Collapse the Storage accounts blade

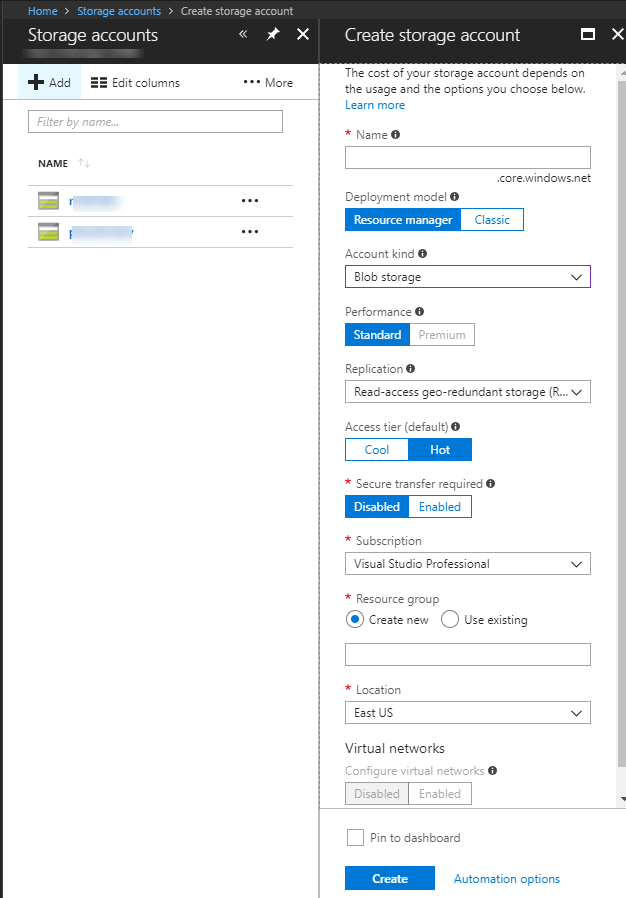[x=242, y=33]
